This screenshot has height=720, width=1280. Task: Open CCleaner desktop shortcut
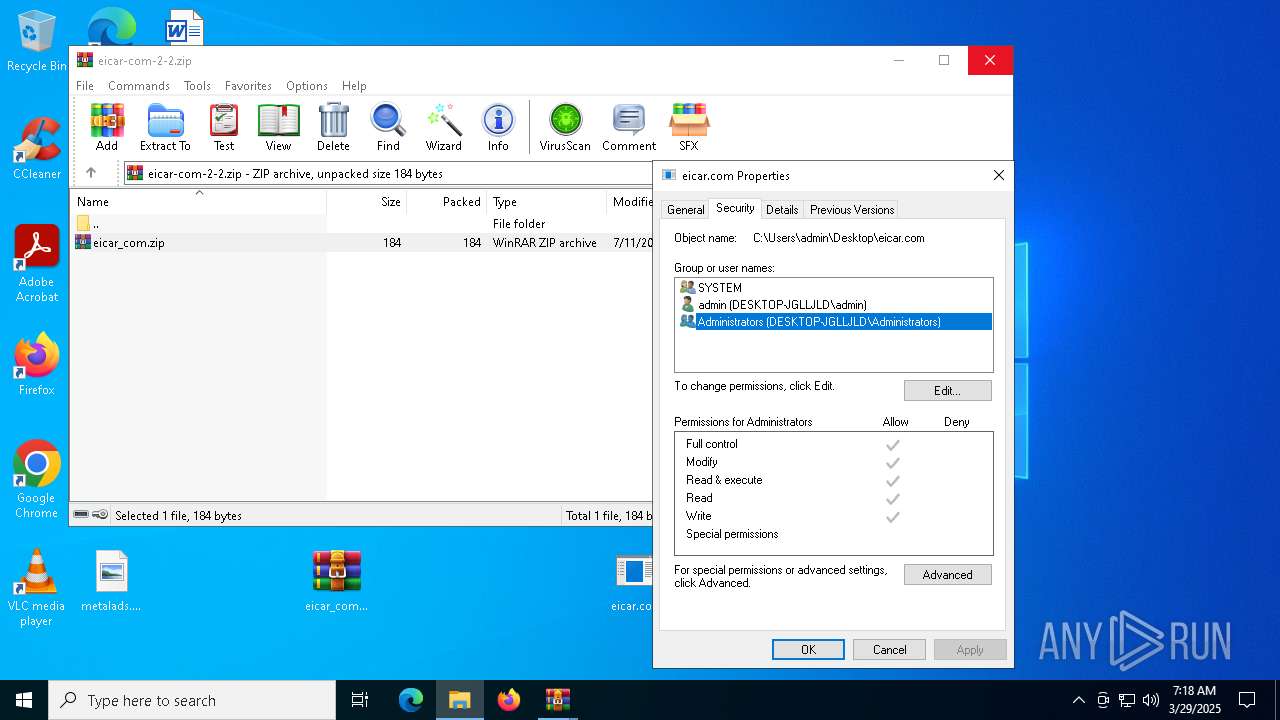coord(36,148)
